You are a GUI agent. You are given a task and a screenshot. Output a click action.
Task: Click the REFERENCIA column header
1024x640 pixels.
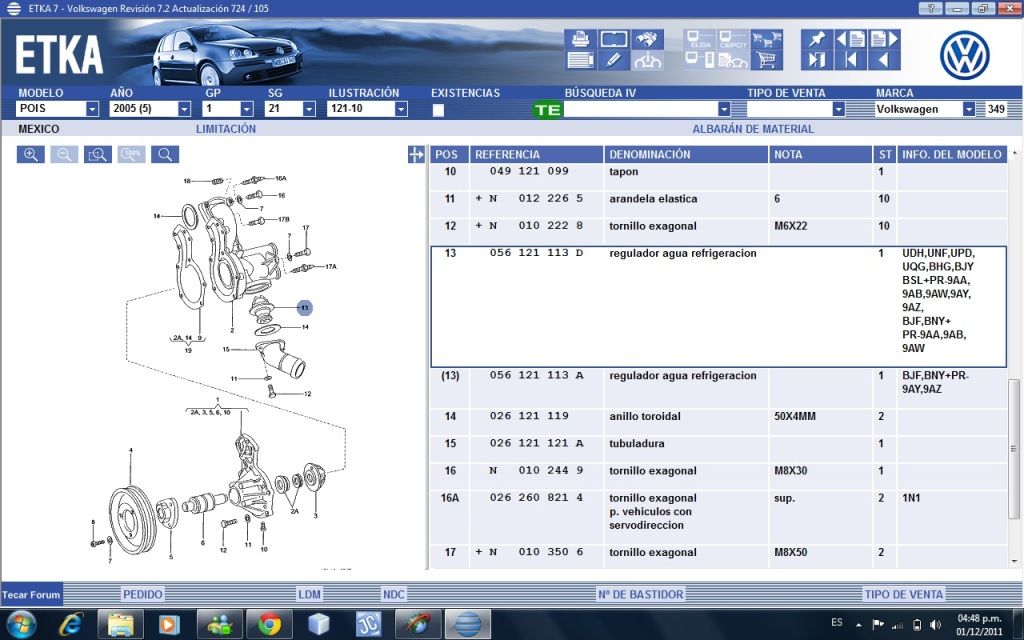(x=536, y=155)
